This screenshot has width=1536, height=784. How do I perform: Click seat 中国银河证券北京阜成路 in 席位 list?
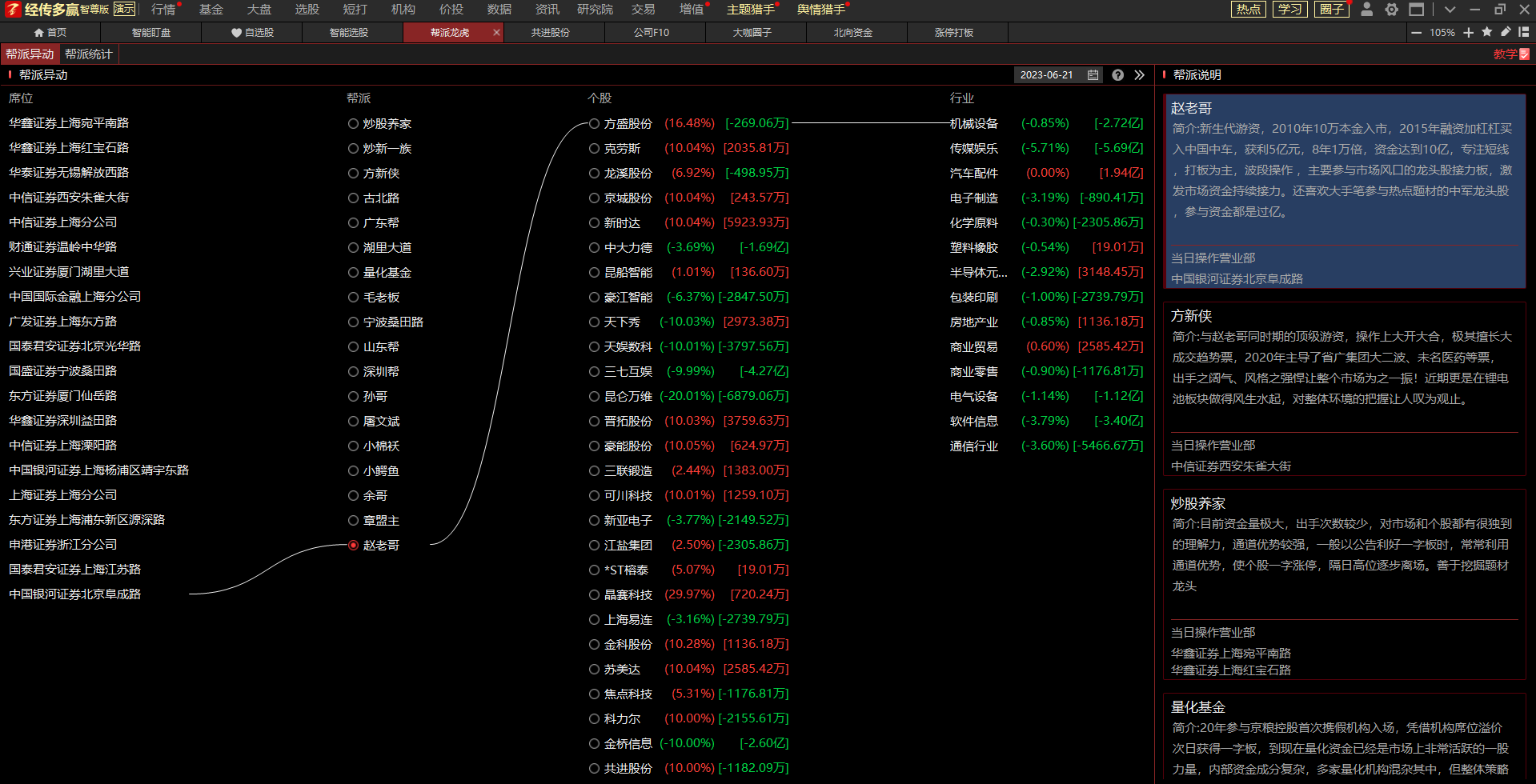click(75, 594)
